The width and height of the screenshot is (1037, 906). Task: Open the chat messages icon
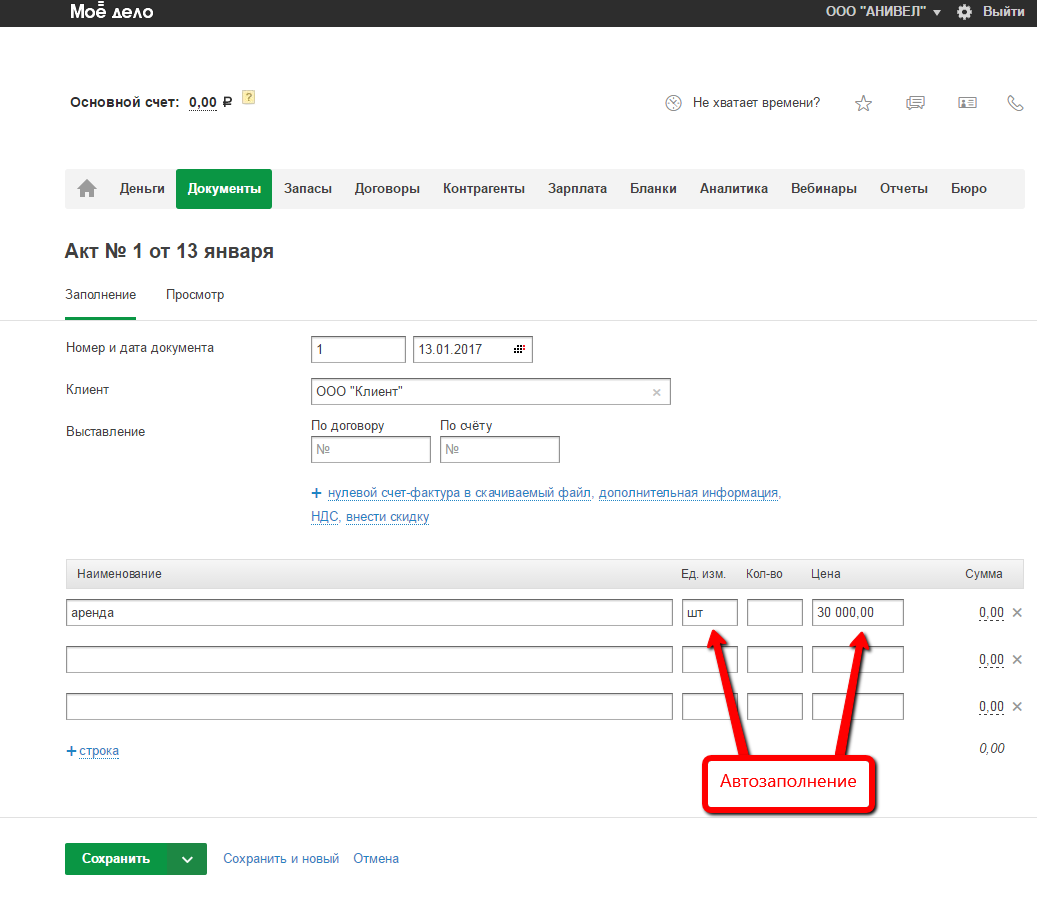point(915,103)
